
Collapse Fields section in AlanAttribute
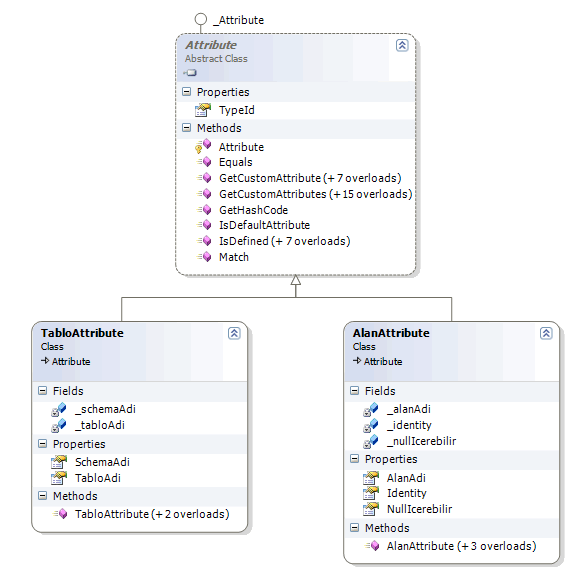[355, 391]
